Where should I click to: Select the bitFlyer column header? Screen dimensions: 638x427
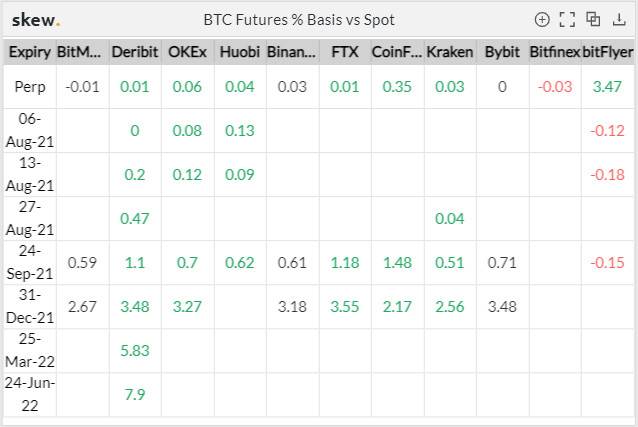pyautogui.click(x=607, y=52)
